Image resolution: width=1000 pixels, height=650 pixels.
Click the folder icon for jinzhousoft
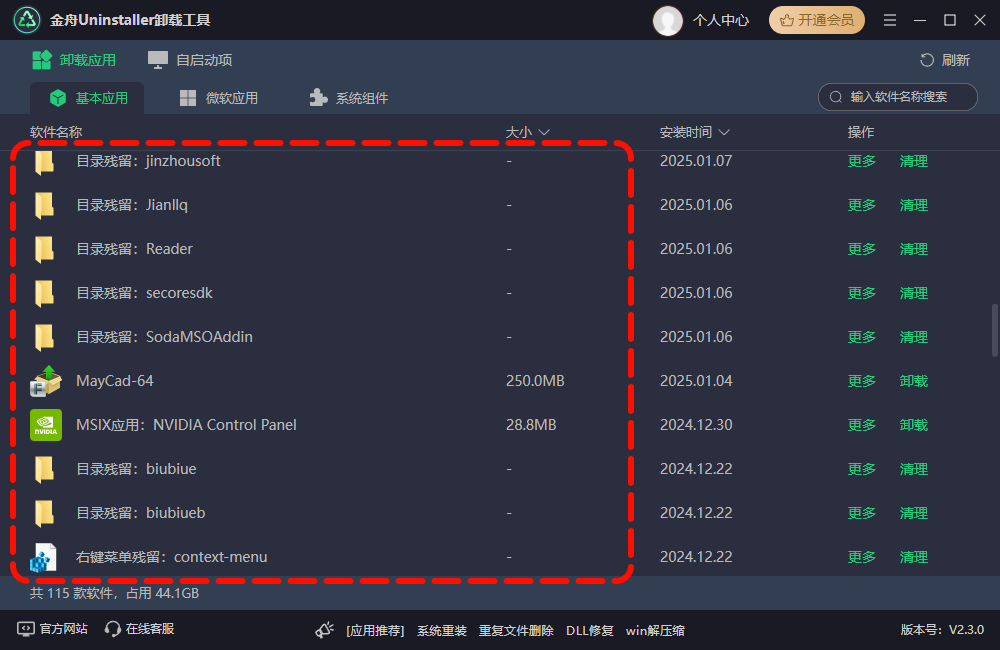coord(45,162)
